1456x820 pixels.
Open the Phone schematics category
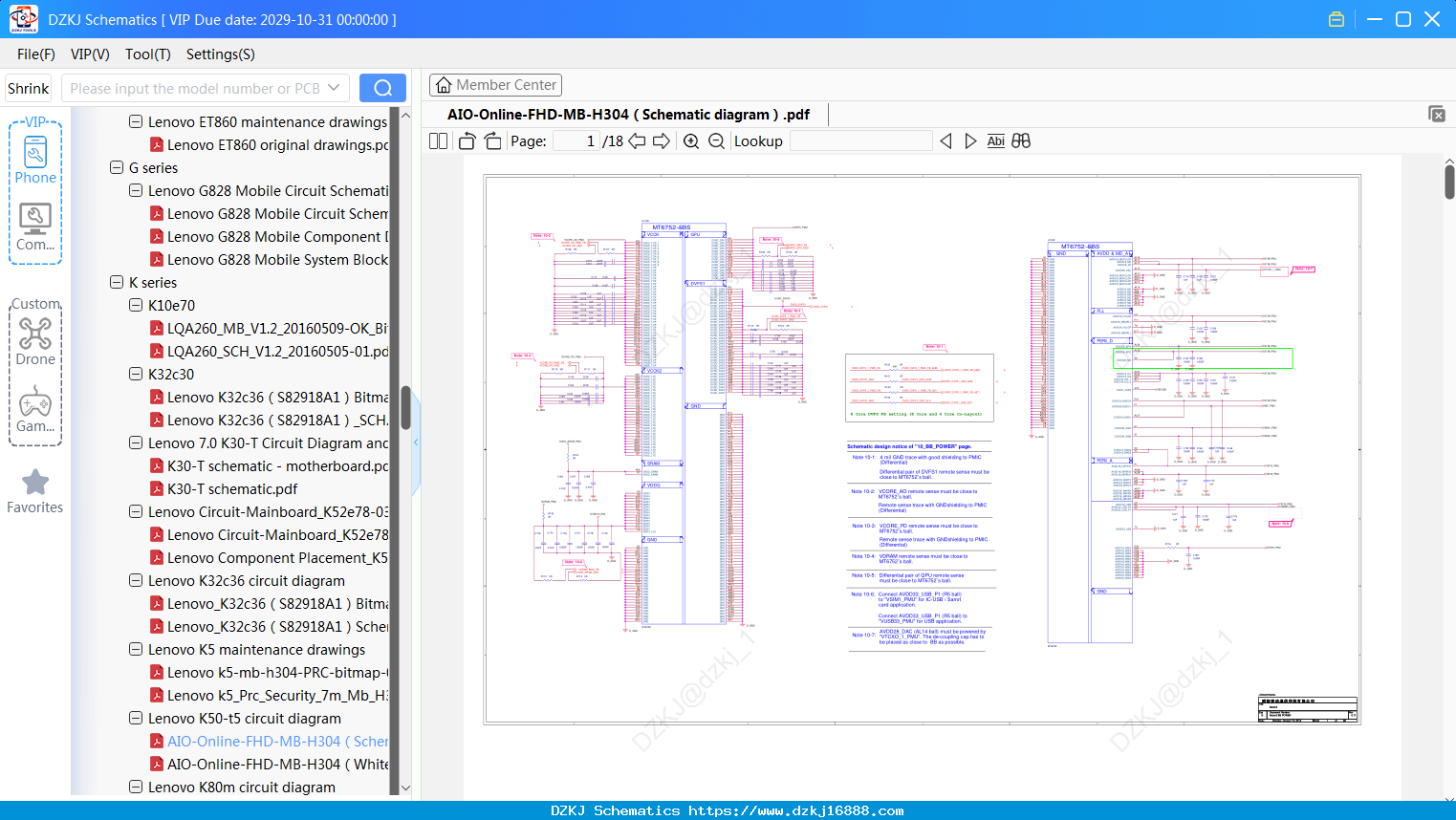click(x=35, y=160)
